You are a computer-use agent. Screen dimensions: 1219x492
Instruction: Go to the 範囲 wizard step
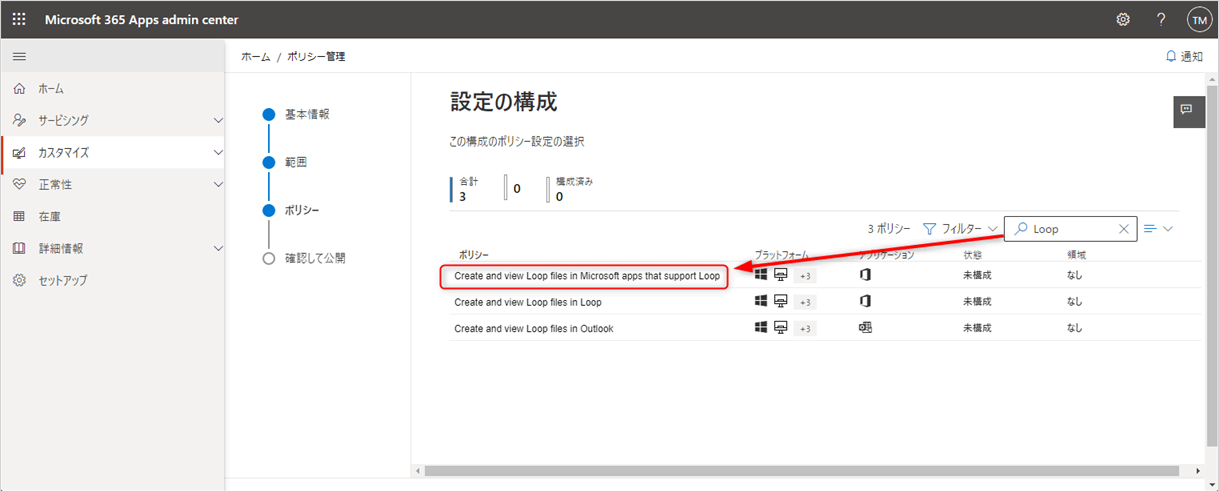coord(296,162)
